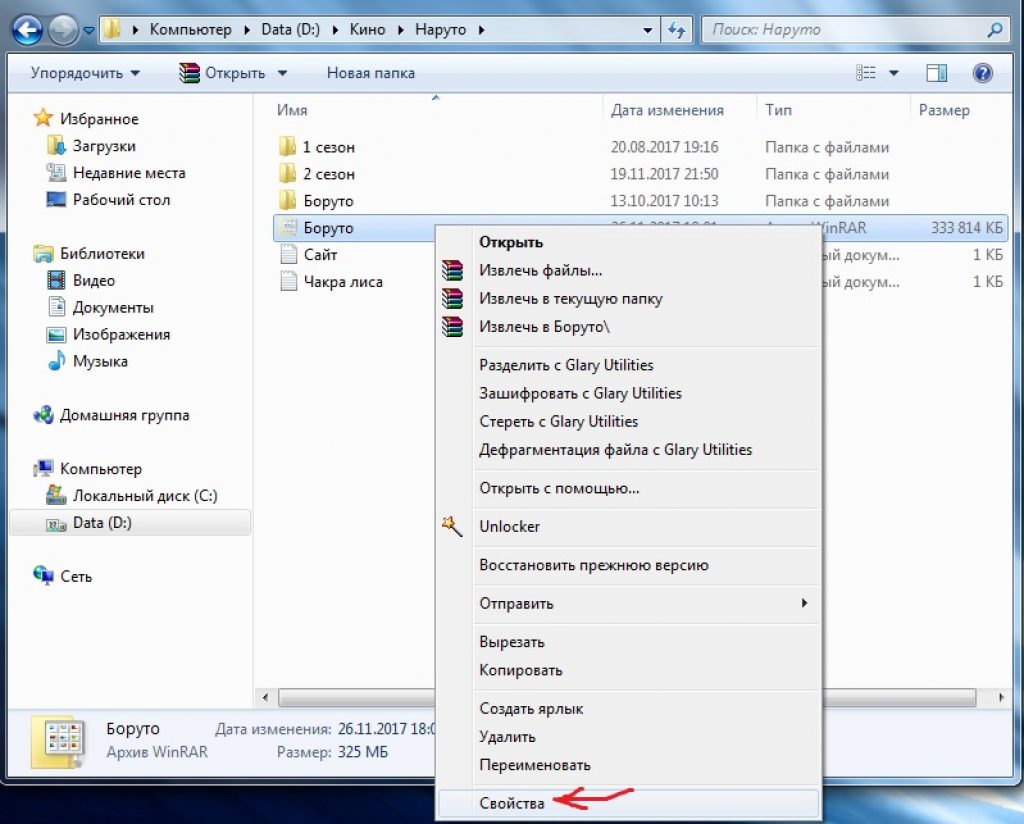Open address bar history dropdown arrow
Viewport: 1024px width, 824px height.
point(647,30)
